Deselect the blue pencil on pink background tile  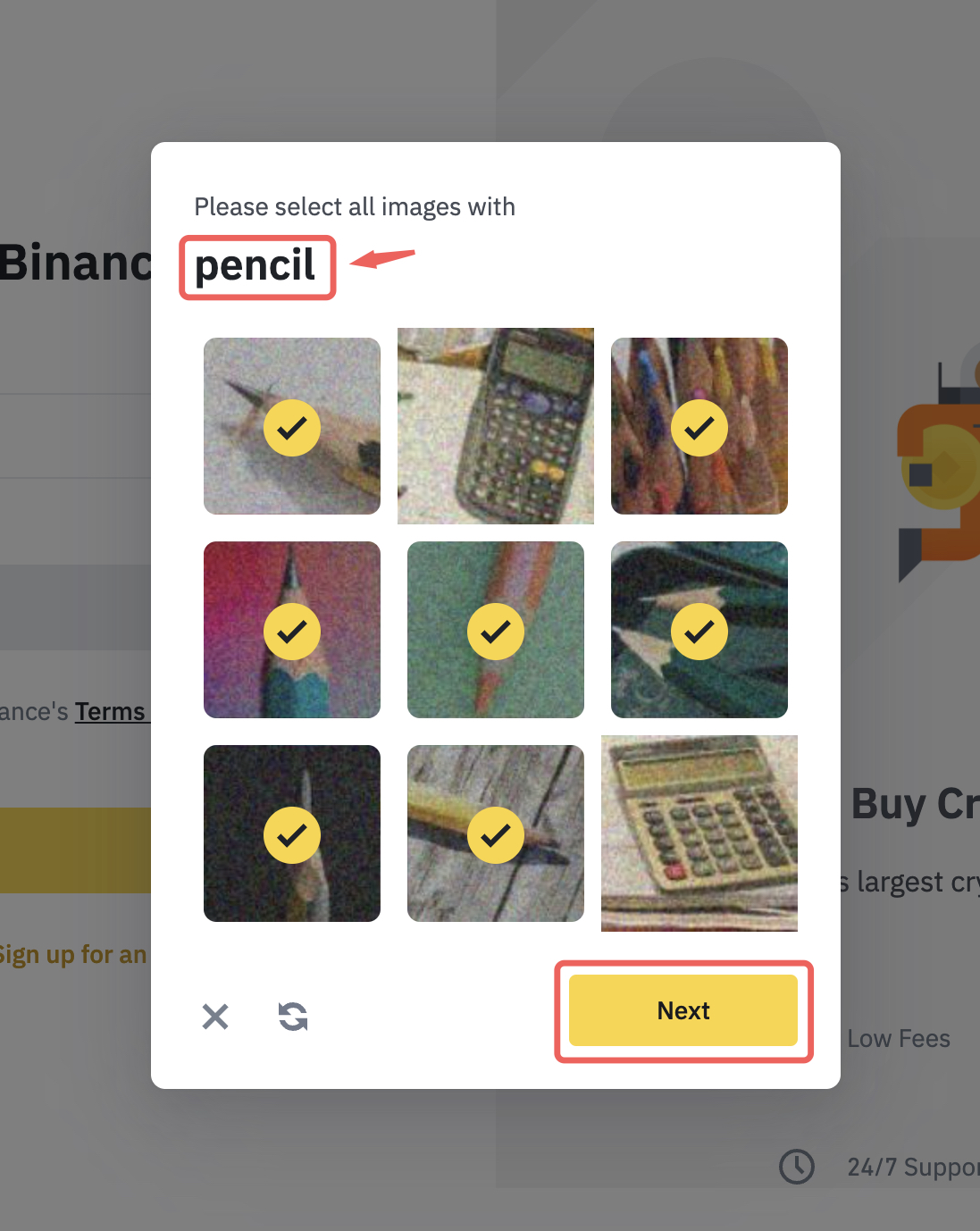292,630
